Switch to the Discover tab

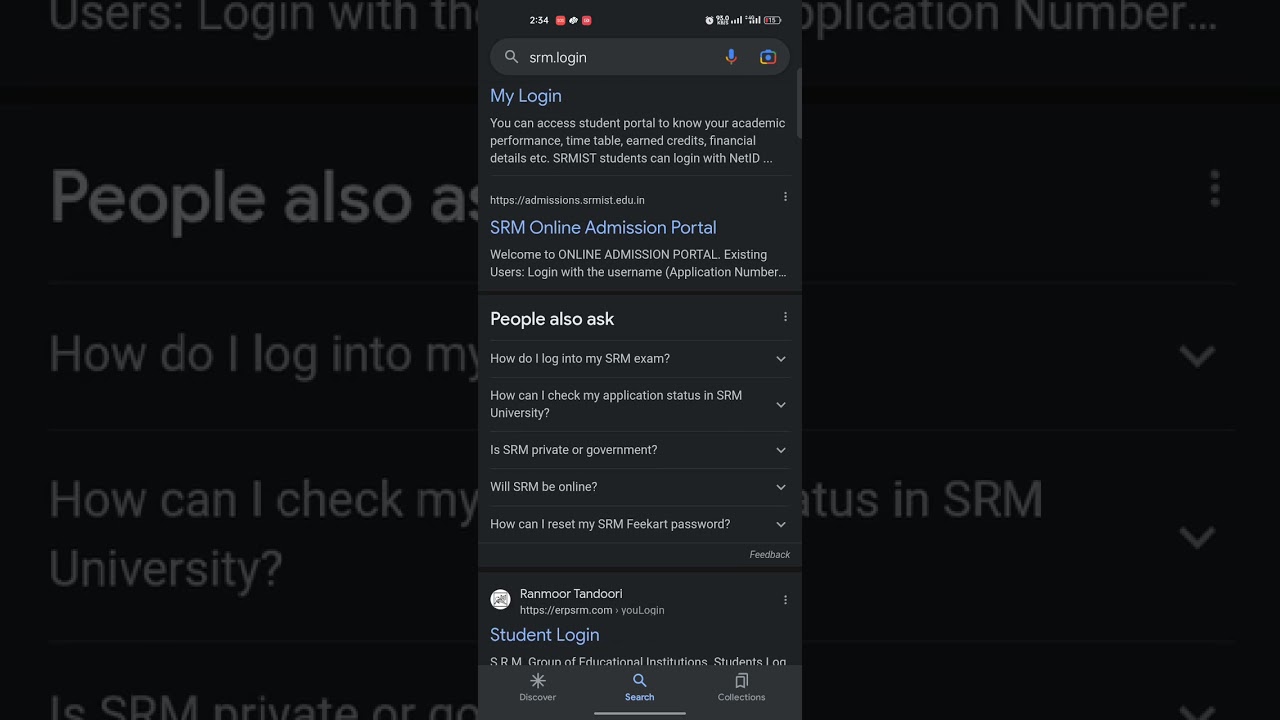(537, 687)
